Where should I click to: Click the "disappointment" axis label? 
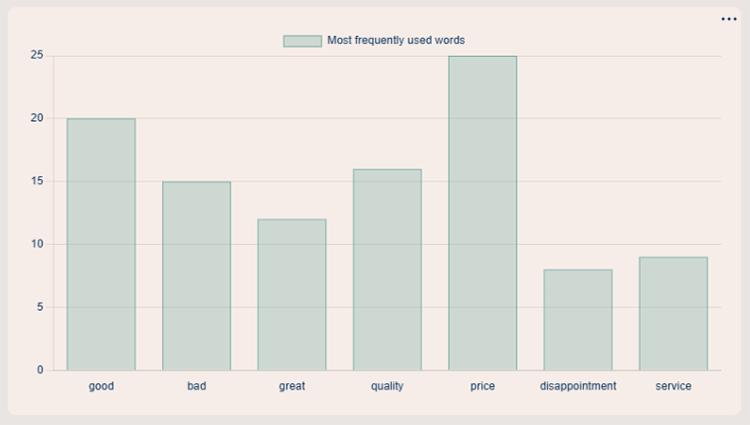(x=578, y=386)
